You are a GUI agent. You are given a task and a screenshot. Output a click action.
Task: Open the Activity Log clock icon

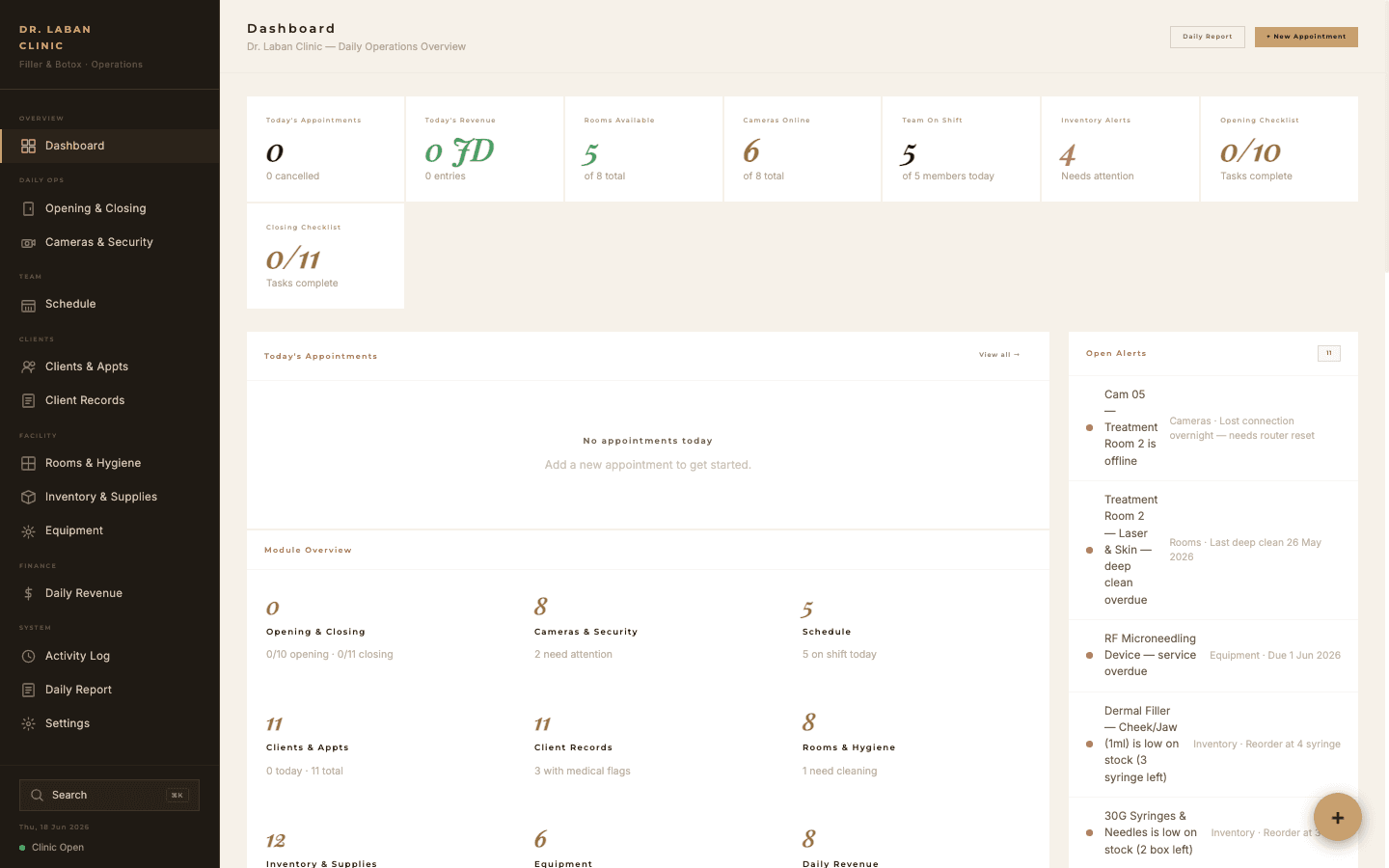click(29, 656)
